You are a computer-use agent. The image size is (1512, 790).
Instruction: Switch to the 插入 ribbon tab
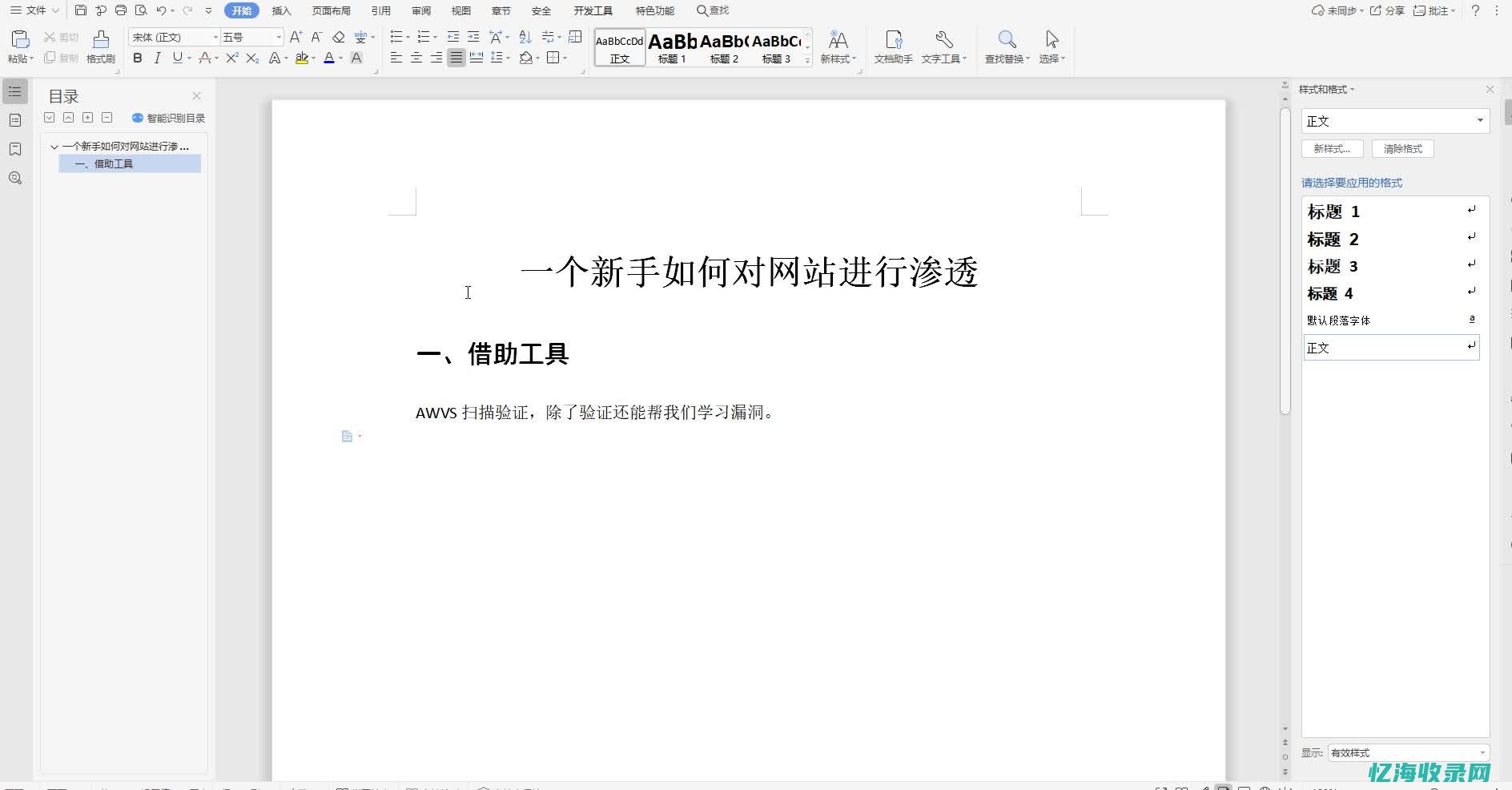[282, 10]
